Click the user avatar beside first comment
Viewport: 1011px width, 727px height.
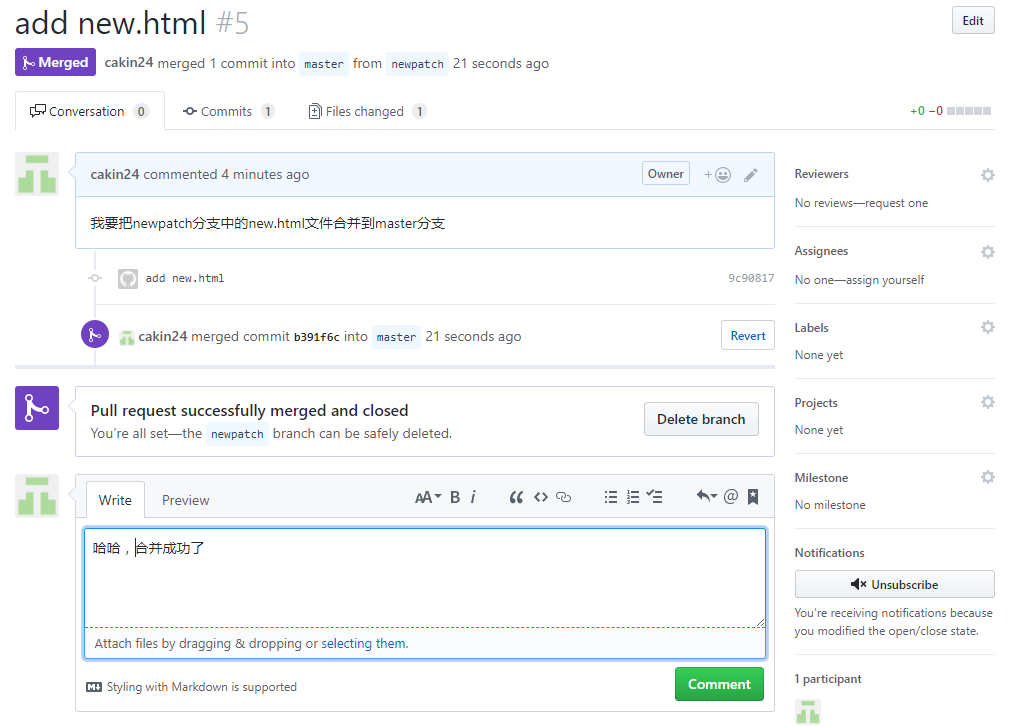[37, 174]
